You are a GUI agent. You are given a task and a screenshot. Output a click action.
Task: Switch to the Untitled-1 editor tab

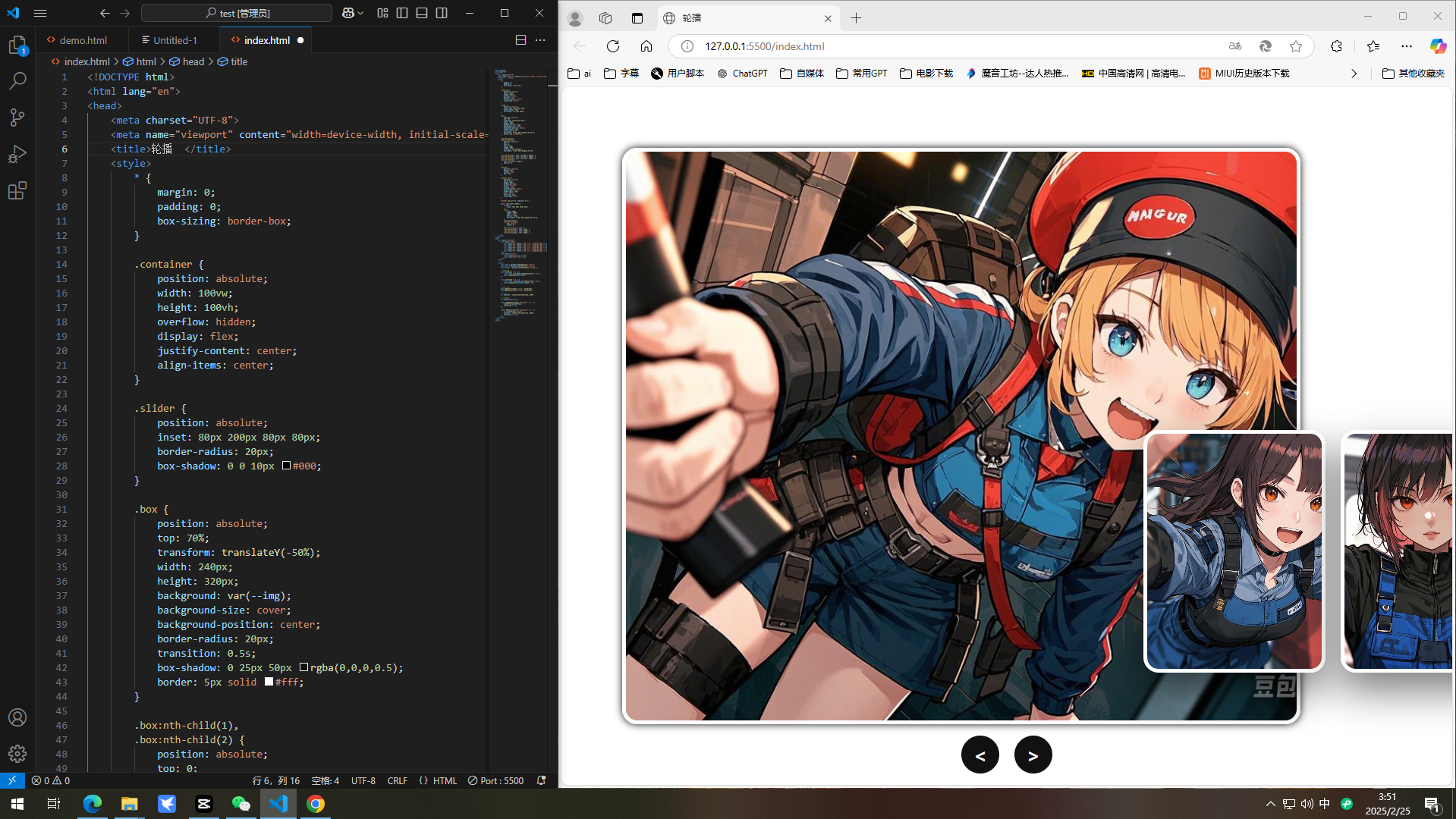pyautogui.click(x=175, y=40)
